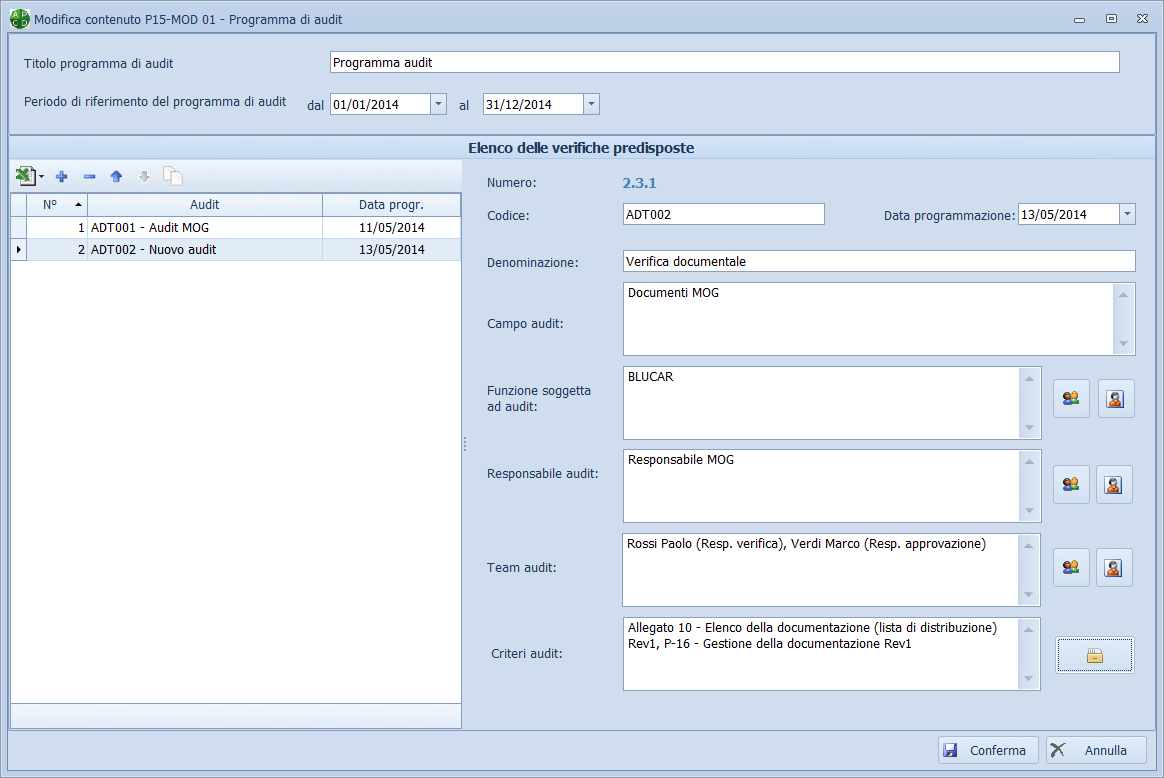Select the ADT001 - Audit MOG row
The height and width of the screenshot is (778, 1164).
[x=205, y=228]
